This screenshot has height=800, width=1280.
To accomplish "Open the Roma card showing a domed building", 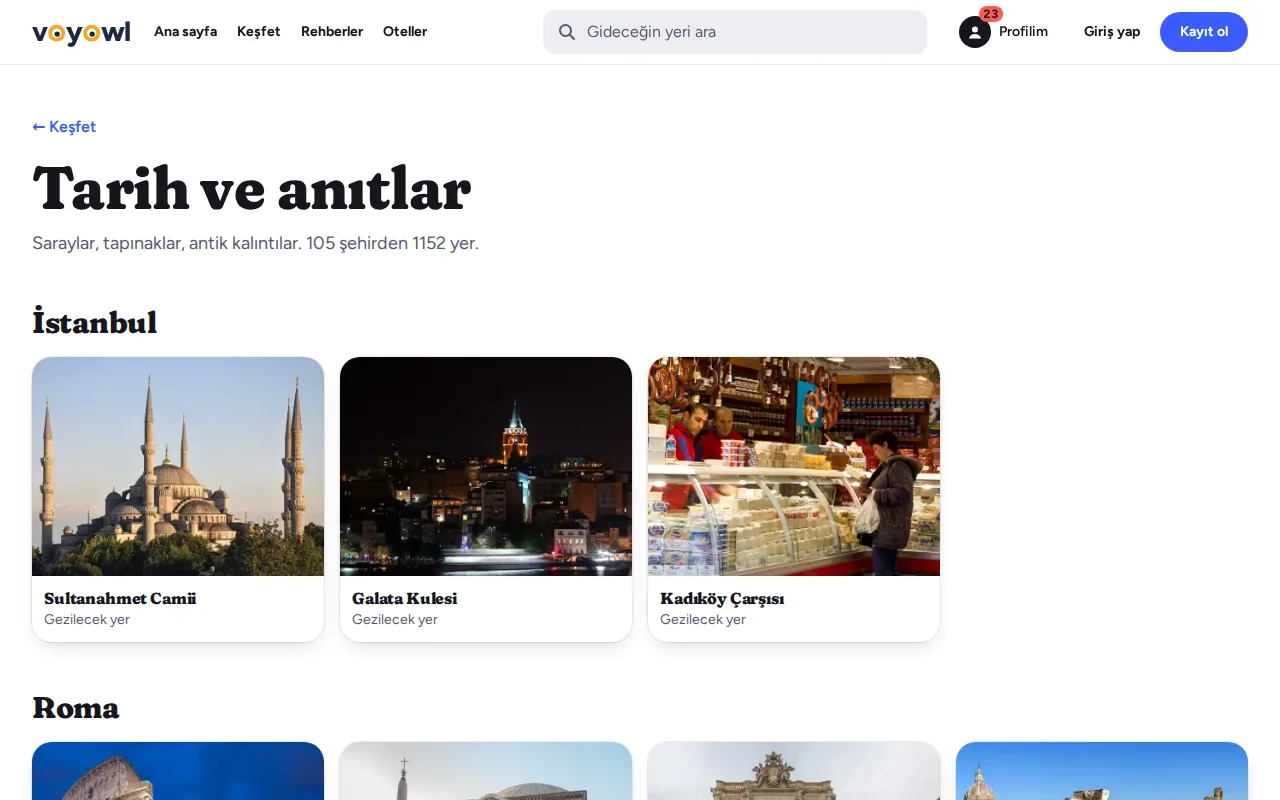I will 486,771.
